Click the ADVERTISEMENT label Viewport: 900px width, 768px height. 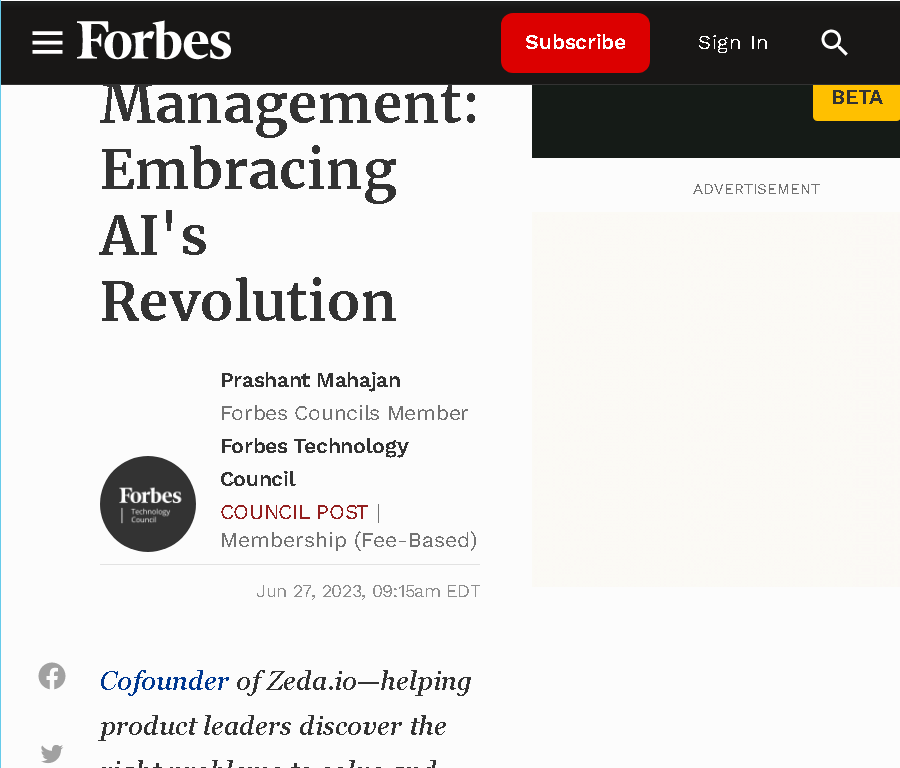757,189
